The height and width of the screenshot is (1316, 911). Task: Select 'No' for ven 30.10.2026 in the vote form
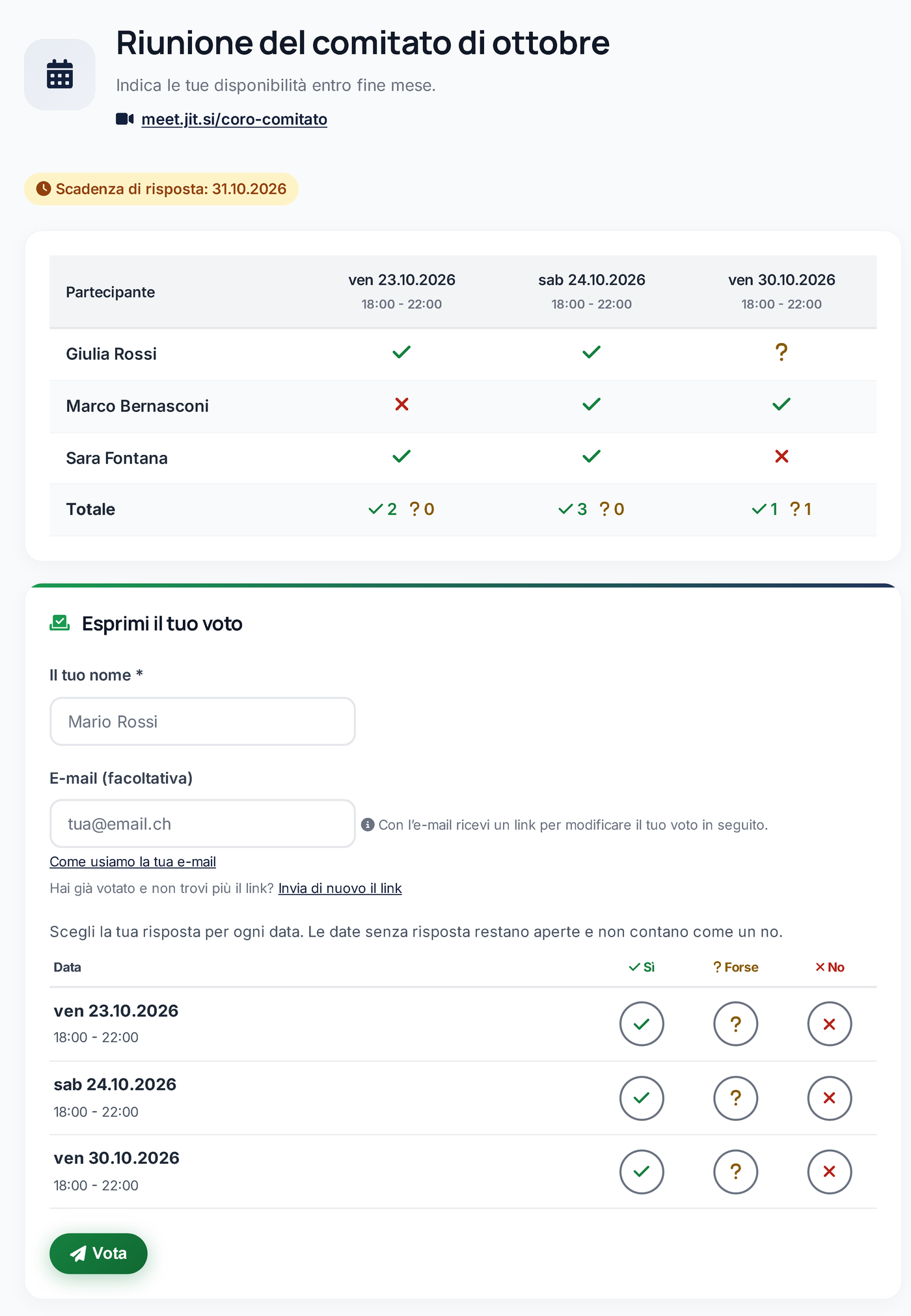pos(830,1172)
